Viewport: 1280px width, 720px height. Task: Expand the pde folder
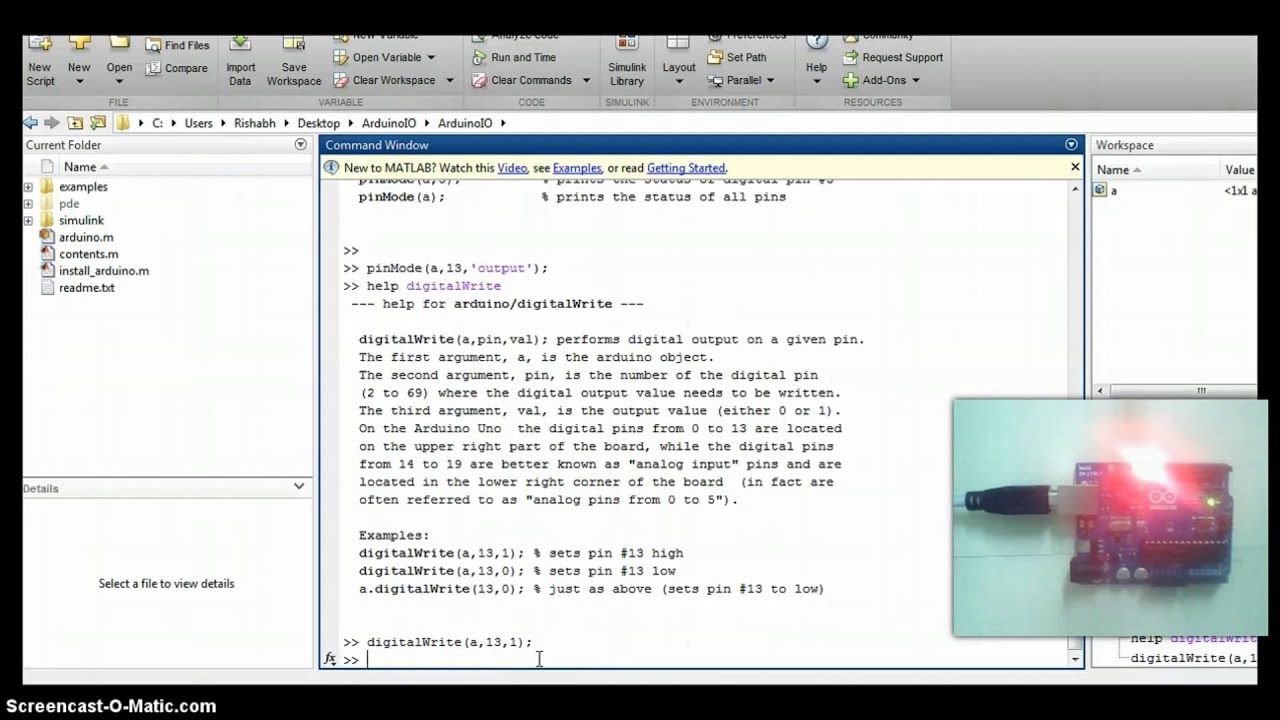pos(28,204)
